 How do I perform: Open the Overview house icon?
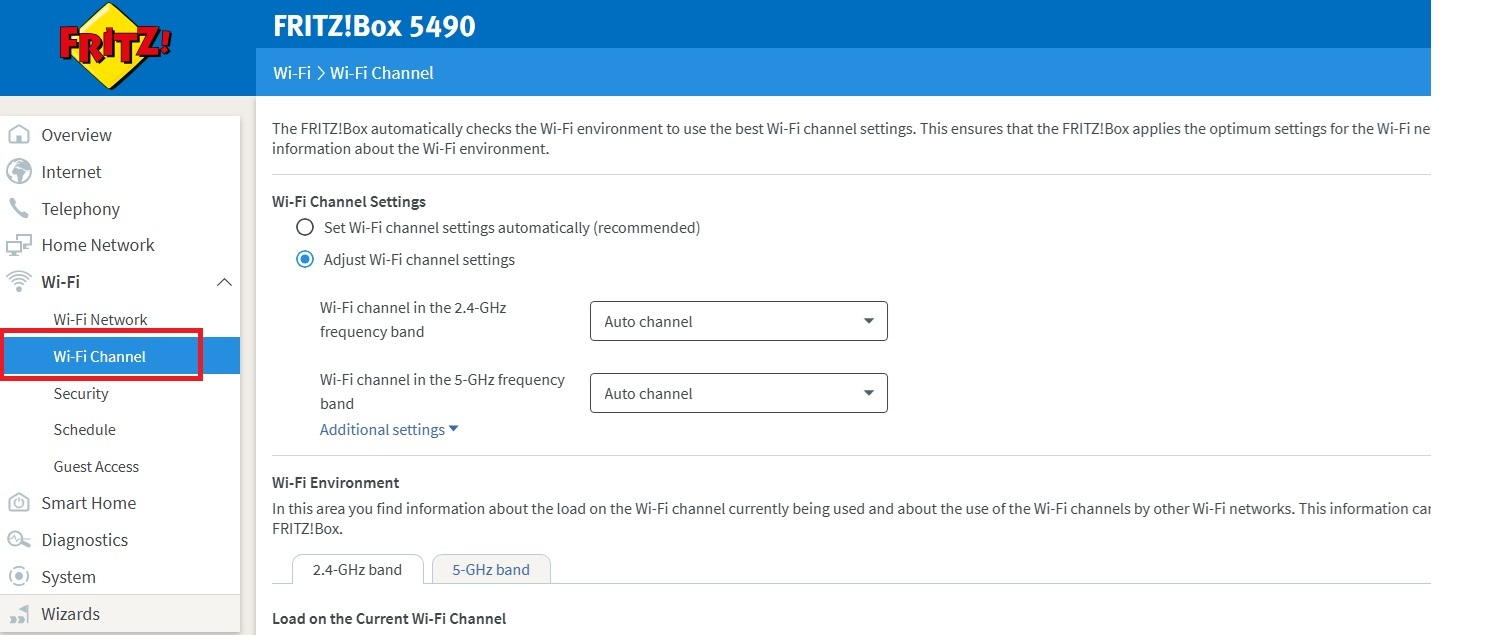click(x=19, y=135)
